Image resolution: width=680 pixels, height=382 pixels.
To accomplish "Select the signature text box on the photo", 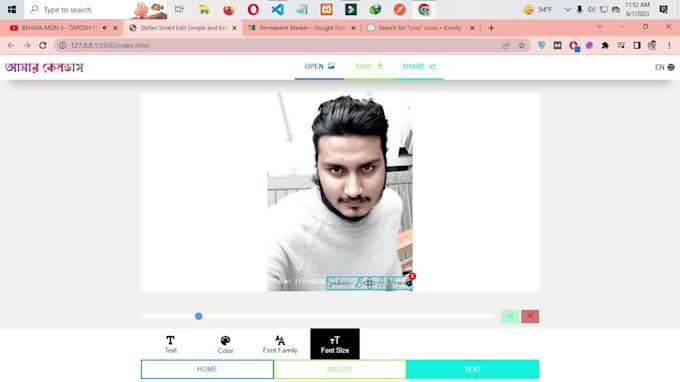I will point(369,283).
